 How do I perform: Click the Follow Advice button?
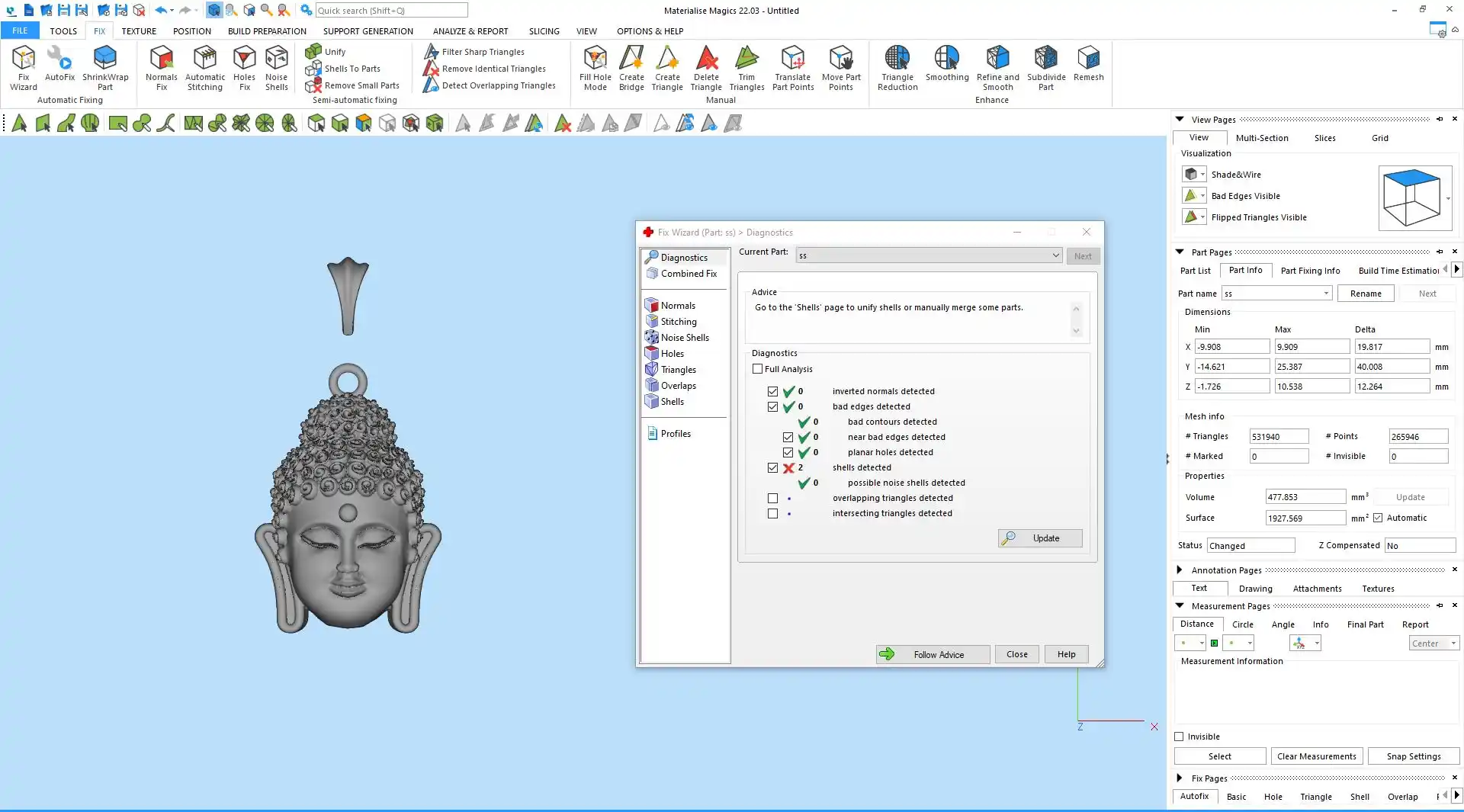(x=932, y=654)
